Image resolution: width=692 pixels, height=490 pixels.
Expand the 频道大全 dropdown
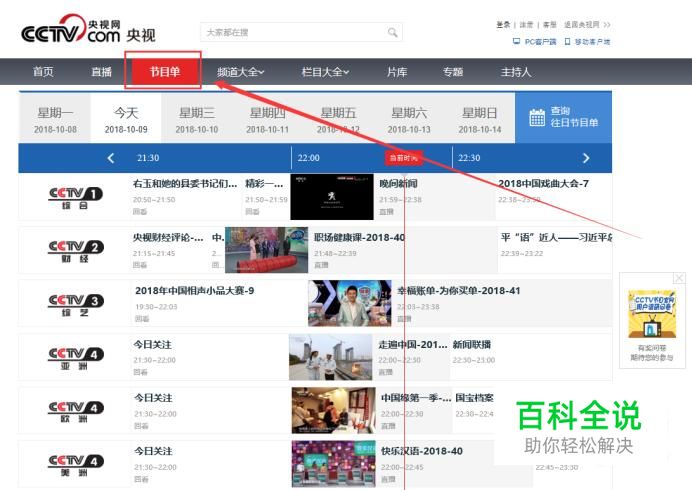(241, 72)
